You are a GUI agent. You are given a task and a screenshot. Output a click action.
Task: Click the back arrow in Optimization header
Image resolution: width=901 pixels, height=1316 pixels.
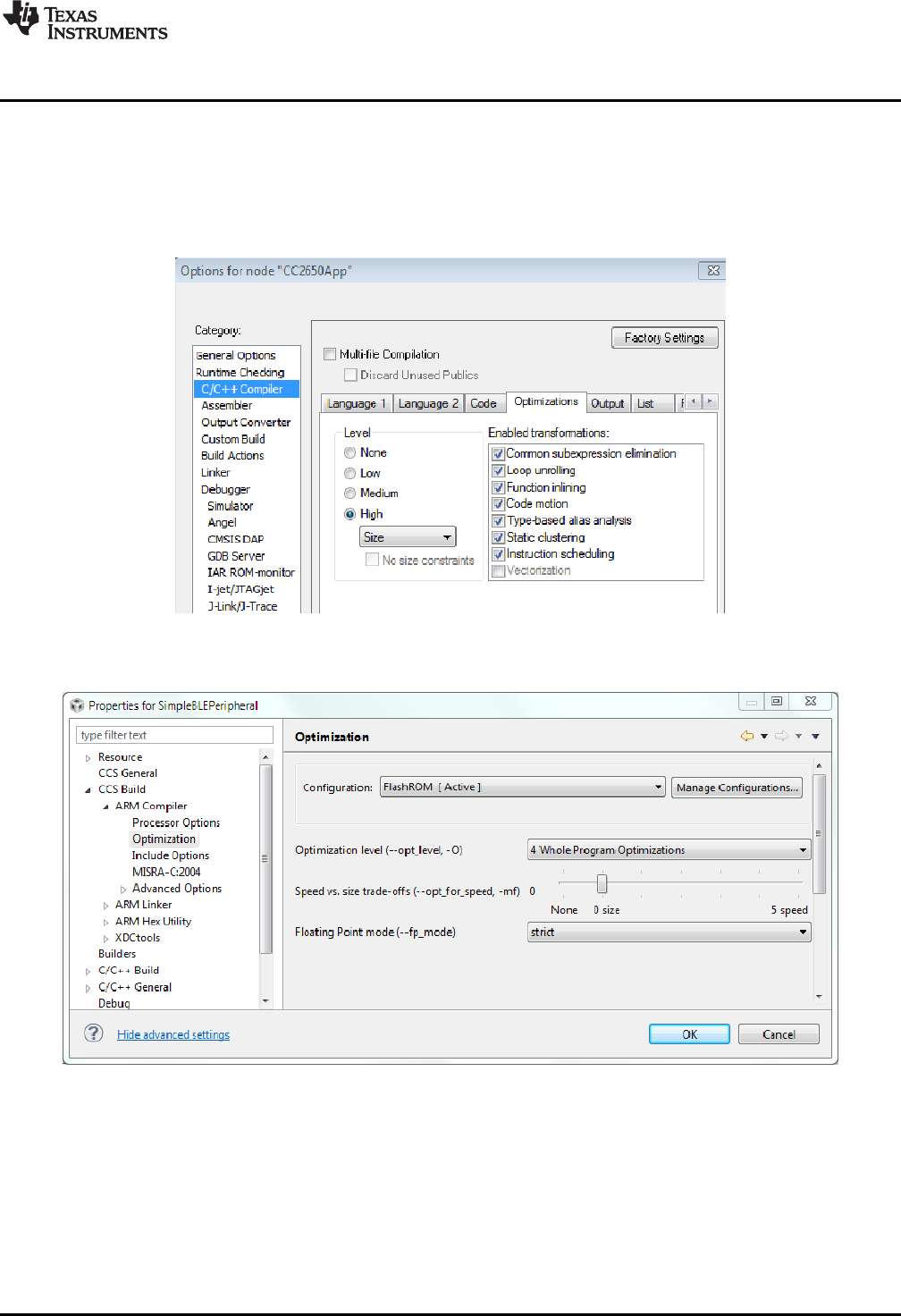[x=747, y=736]
